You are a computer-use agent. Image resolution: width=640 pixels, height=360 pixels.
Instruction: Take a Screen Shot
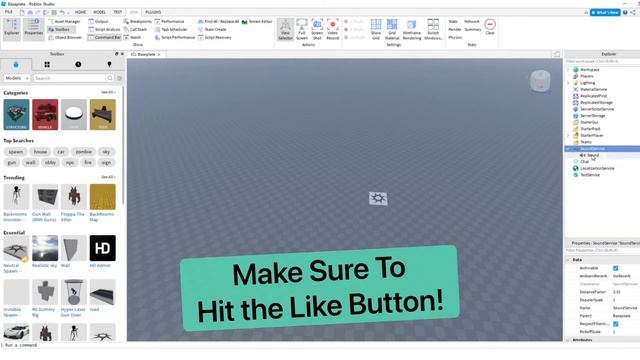pyautogui.click(x=317, y=29)
